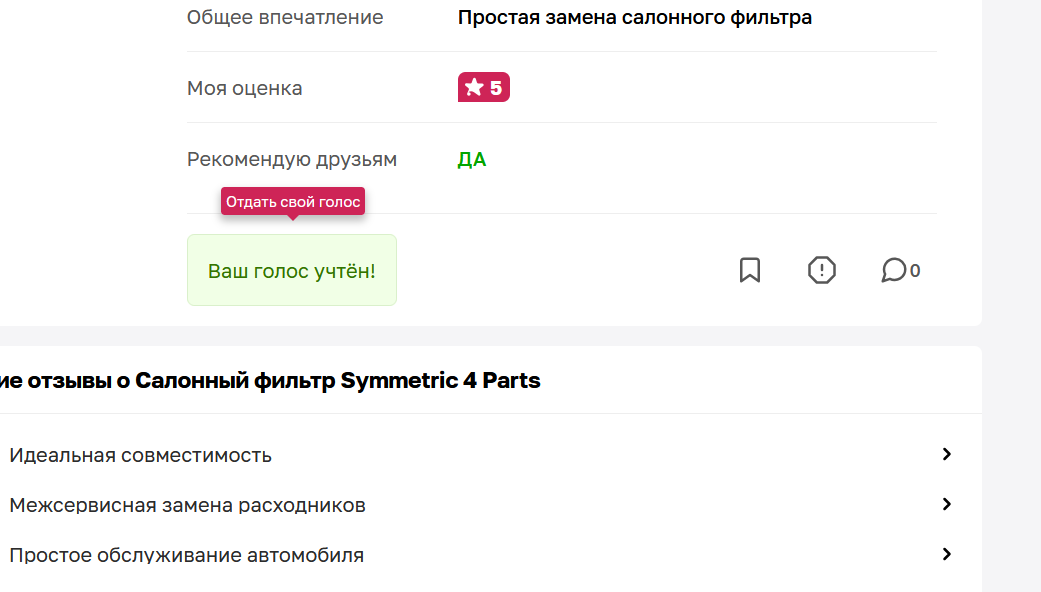
Task: Bookmark this review with the bookmark icon
Action: [x=750, y=270]
